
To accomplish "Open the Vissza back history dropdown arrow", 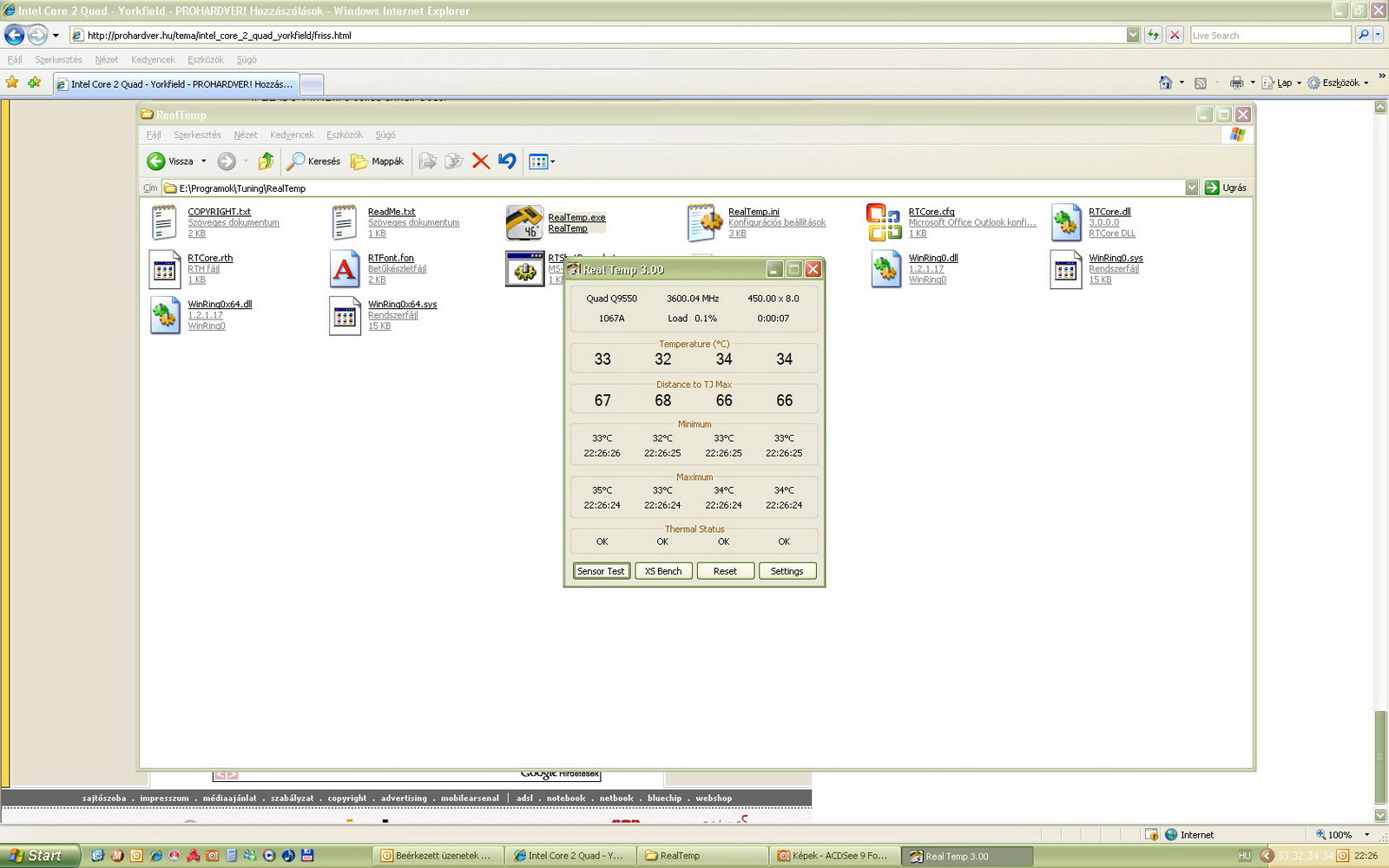I will [204, 161].
